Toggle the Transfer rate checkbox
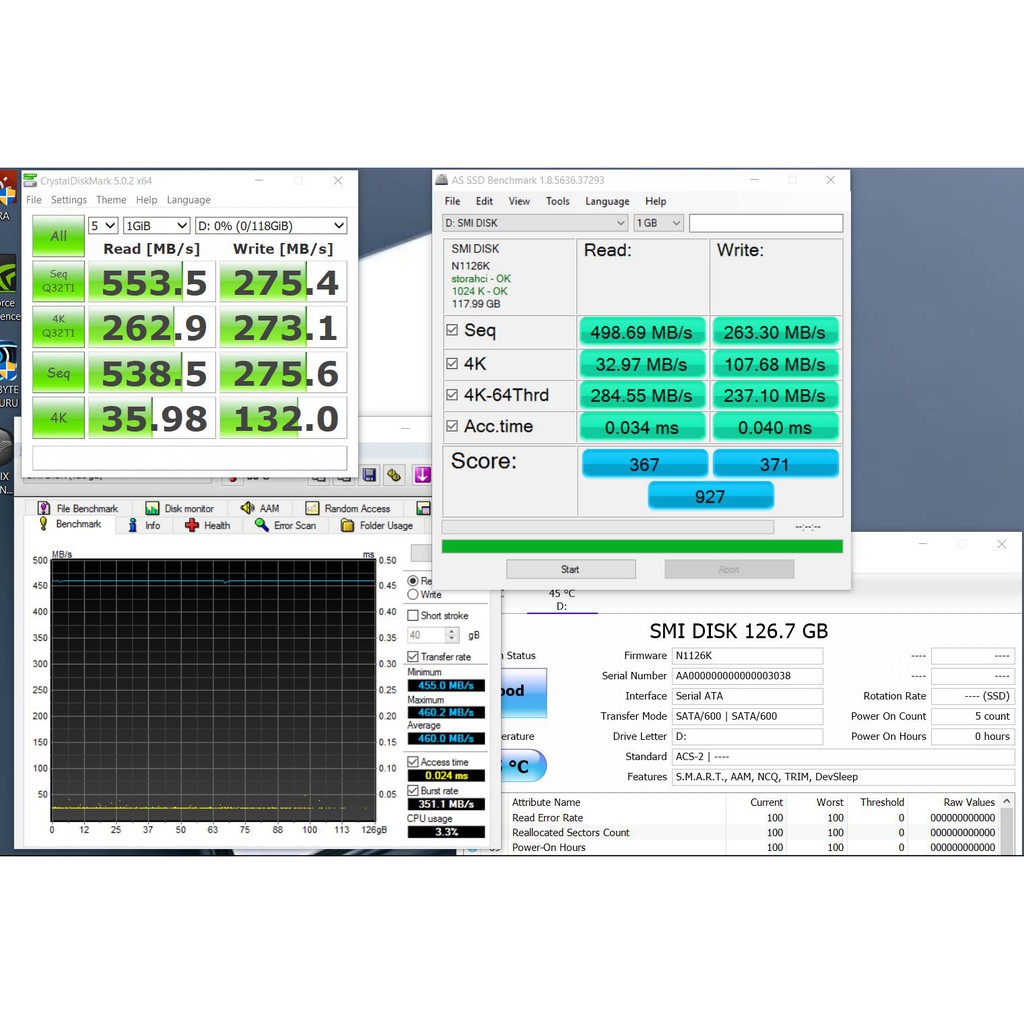The width and height of the screenshot is (1024, 1024). click(413, 656)
